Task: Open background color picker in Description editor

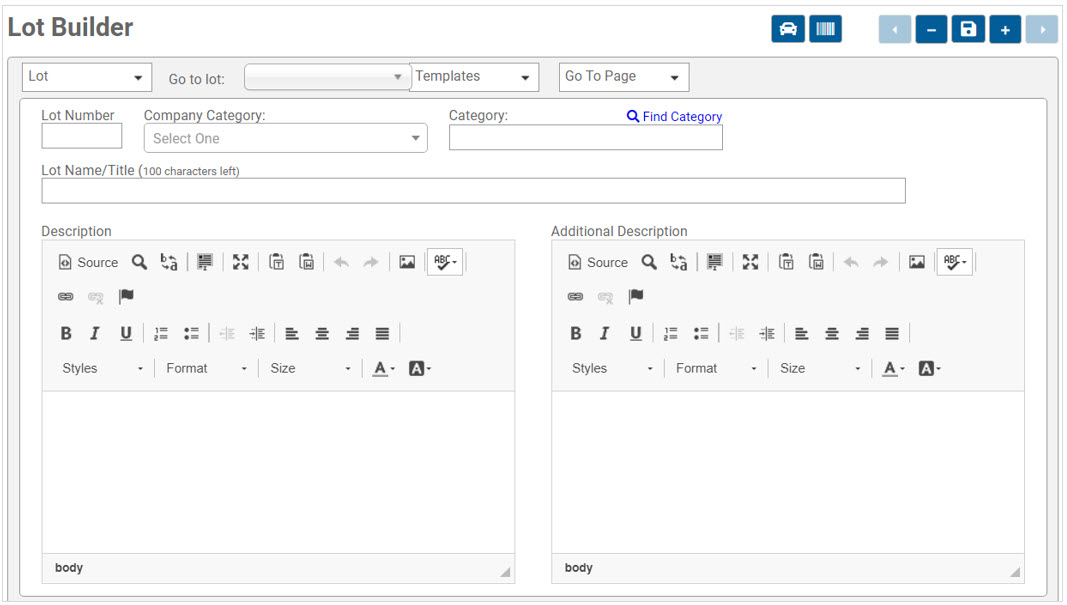Action: tap(420, 368)
